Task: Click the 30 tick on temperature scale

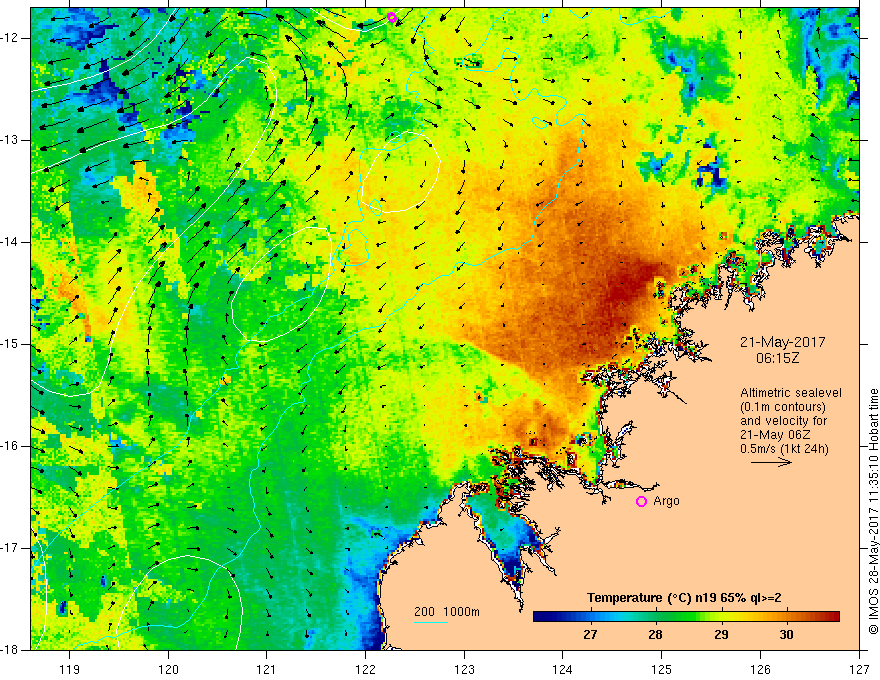Action: 786,634
